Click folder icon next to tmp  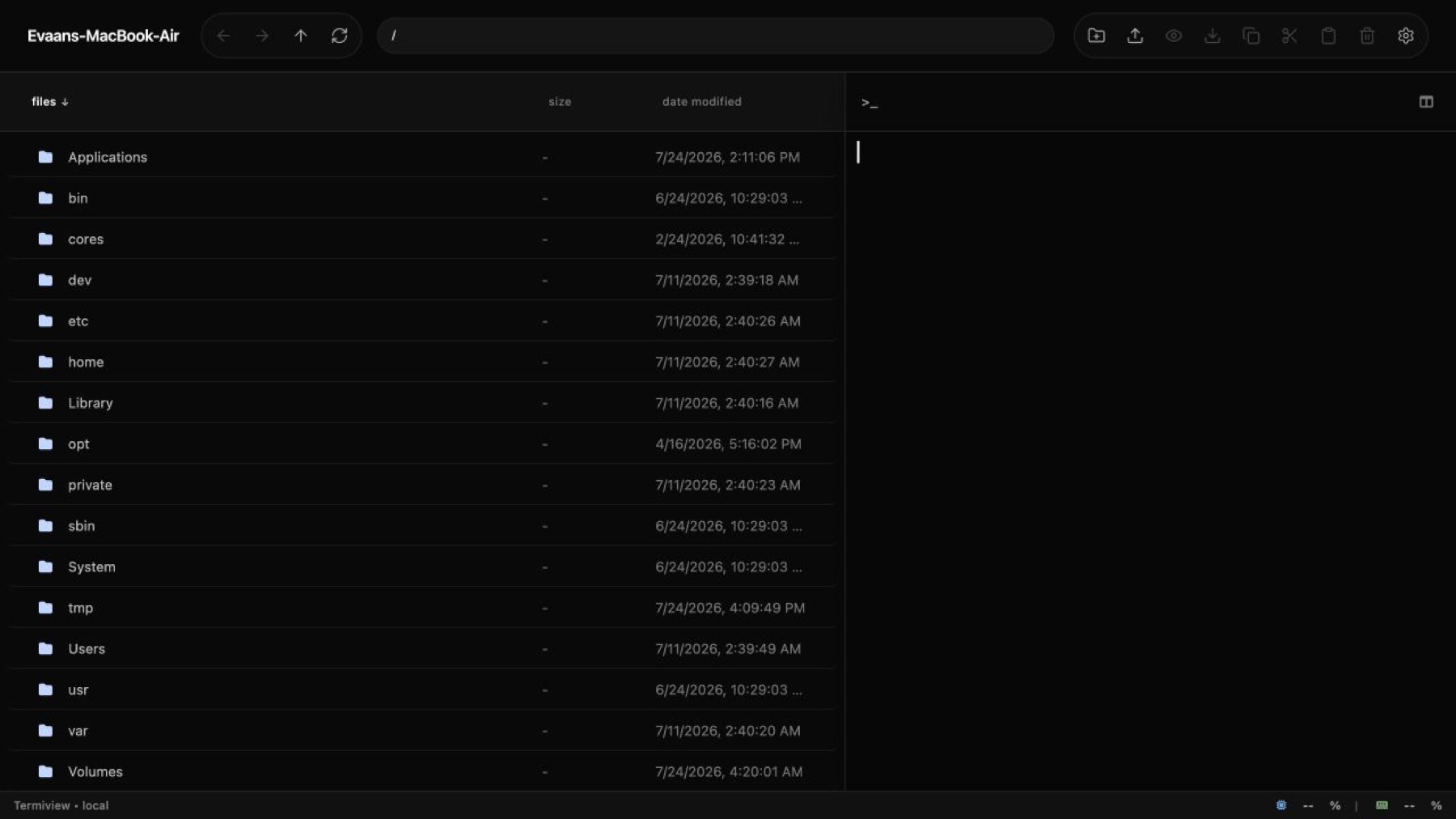click(45, 608)
